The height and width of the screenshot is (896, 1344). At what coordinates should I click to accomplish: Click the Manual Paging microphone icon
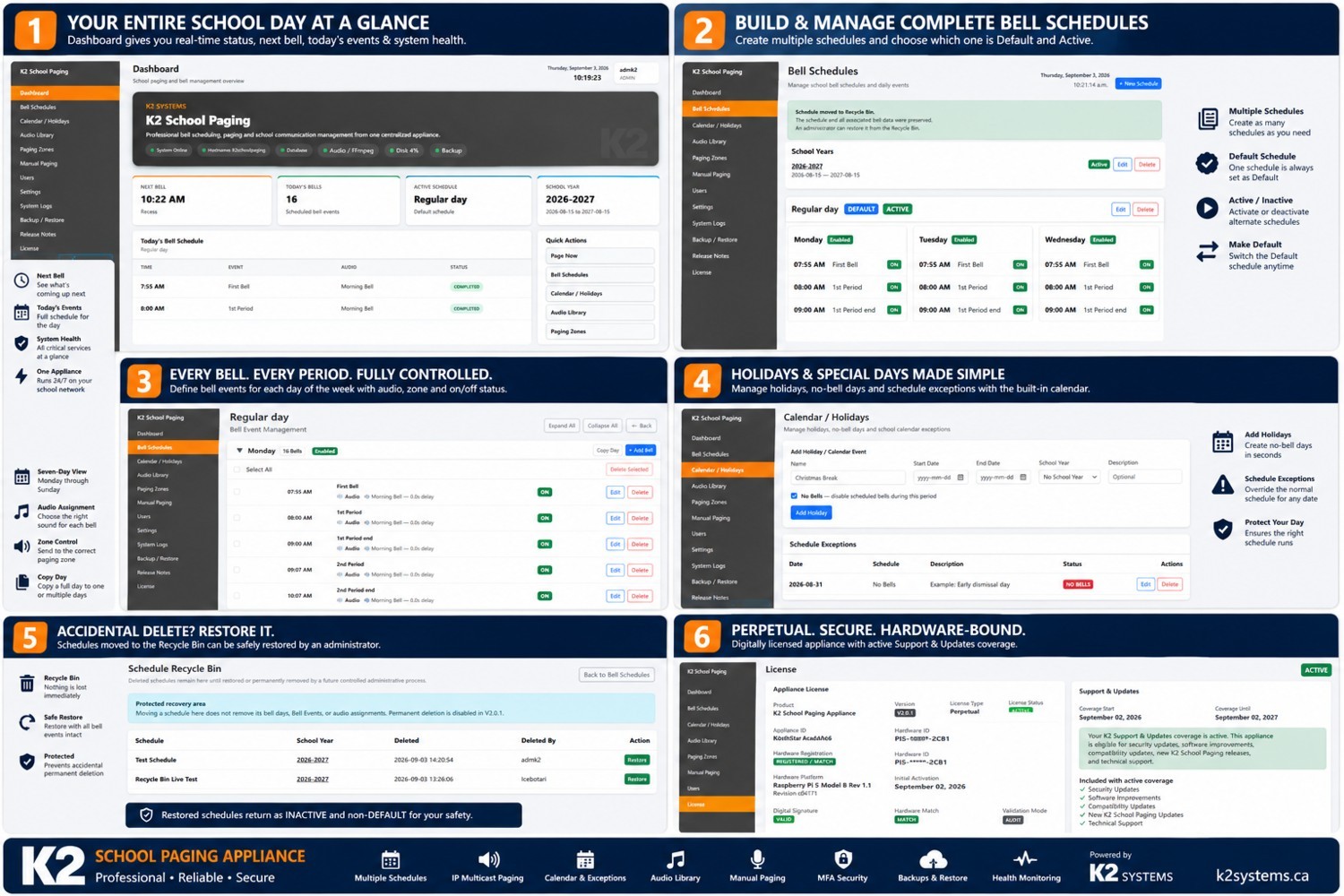(758, 860)
